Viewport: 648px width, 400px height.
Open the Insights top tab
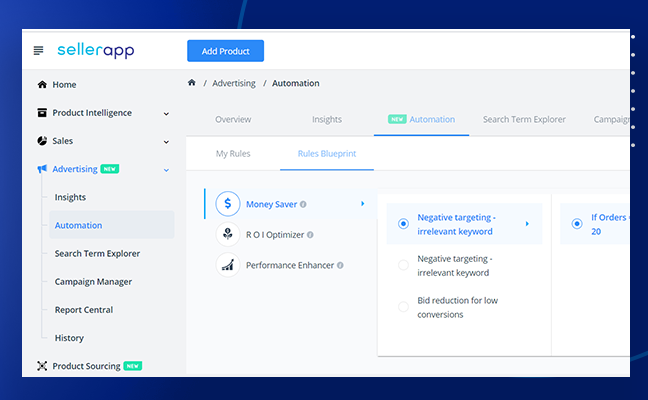point(326,119)
